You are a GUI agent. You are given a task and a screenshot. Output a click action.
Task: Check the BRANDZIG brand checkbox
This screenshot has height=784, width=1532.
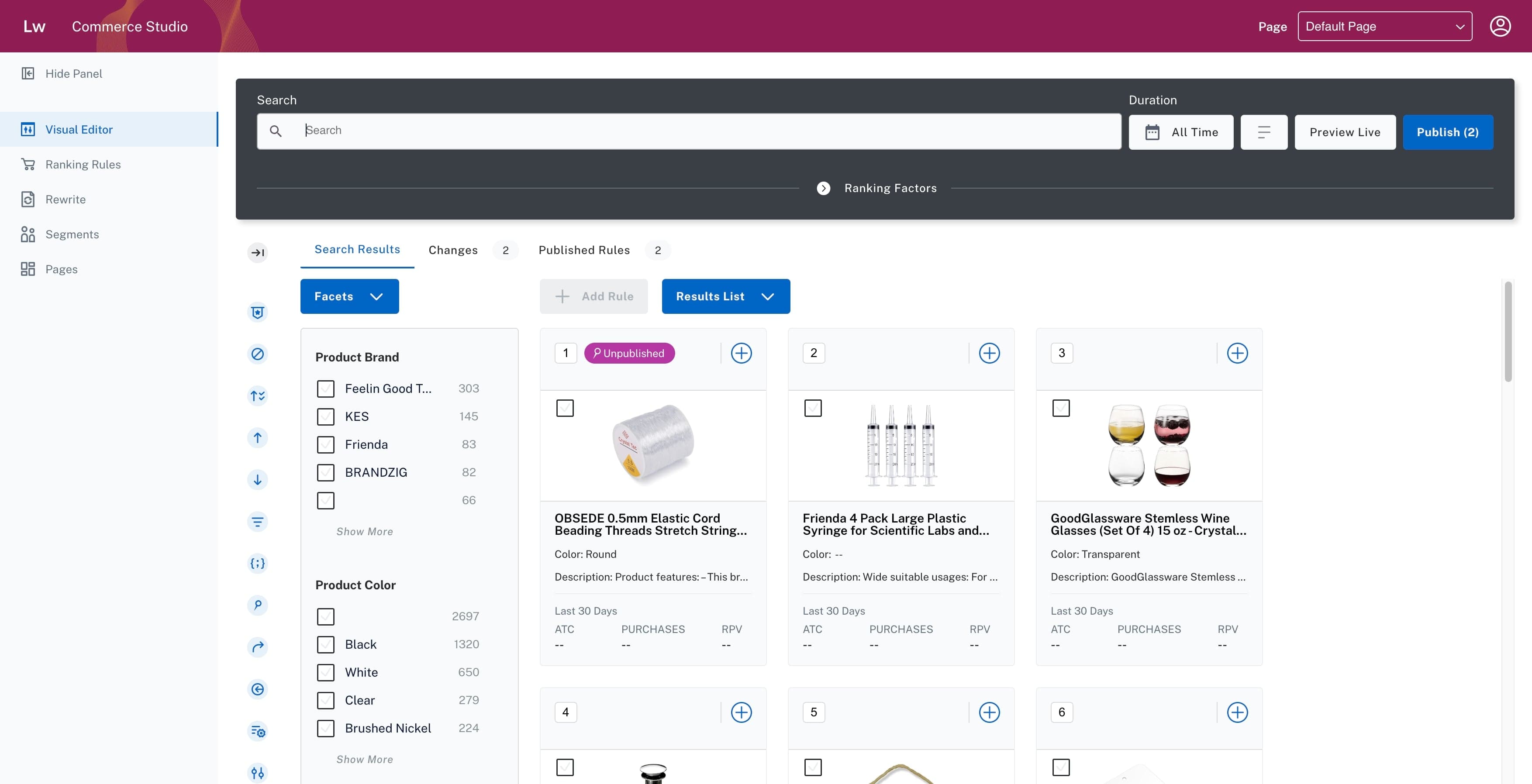(x=325, y=473)
